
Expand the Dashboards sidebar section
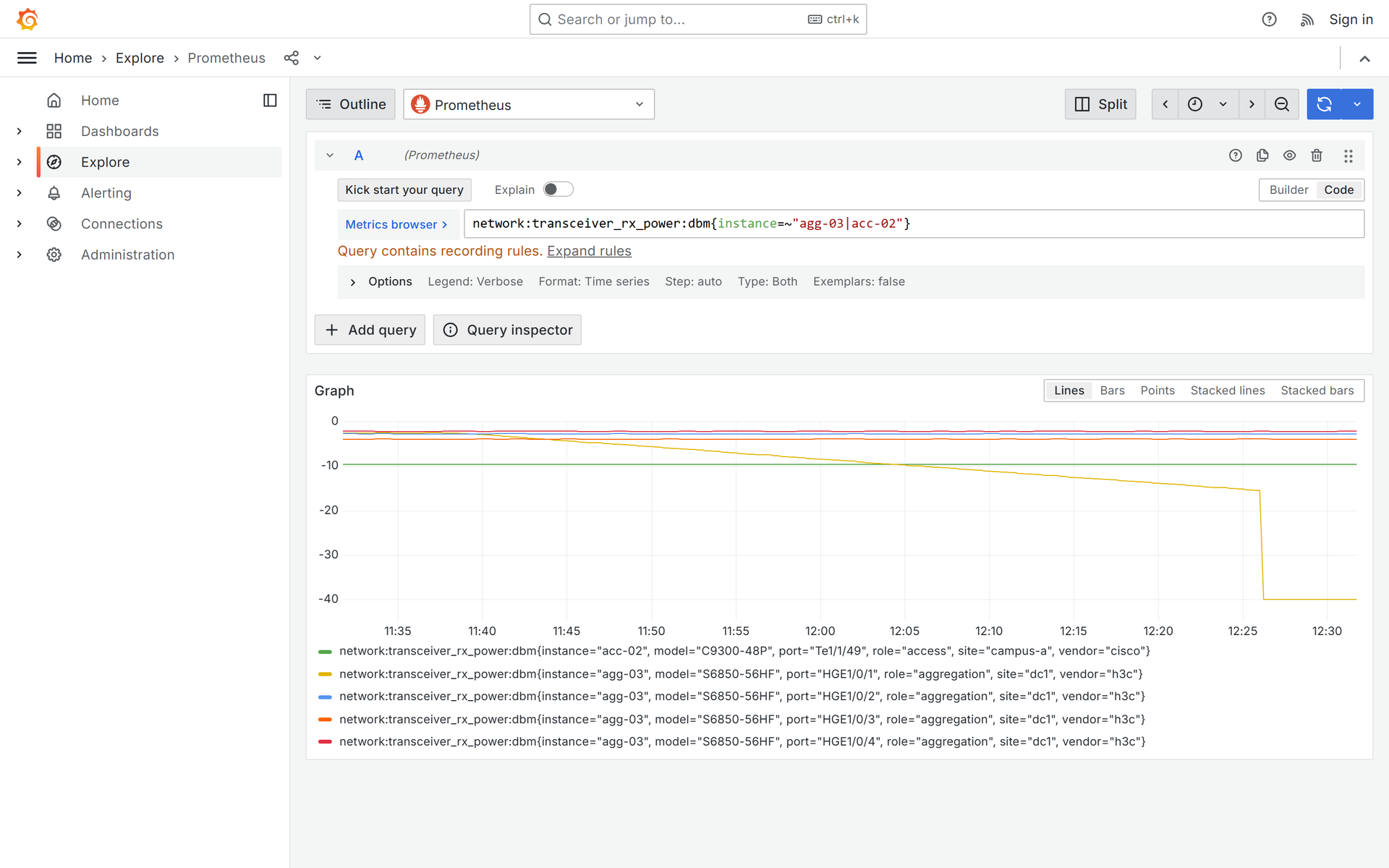pyautogui.click(x=20, y=131)
